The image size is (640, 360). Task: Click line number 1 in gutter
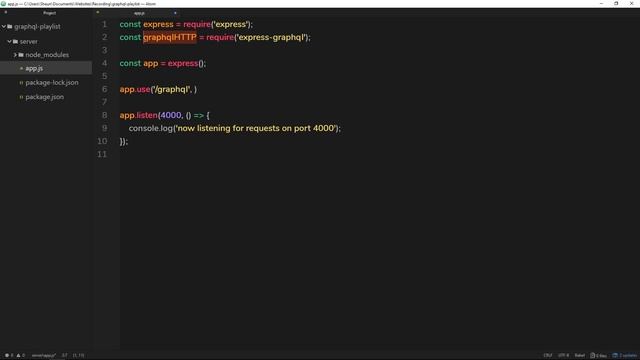(104, 24)
